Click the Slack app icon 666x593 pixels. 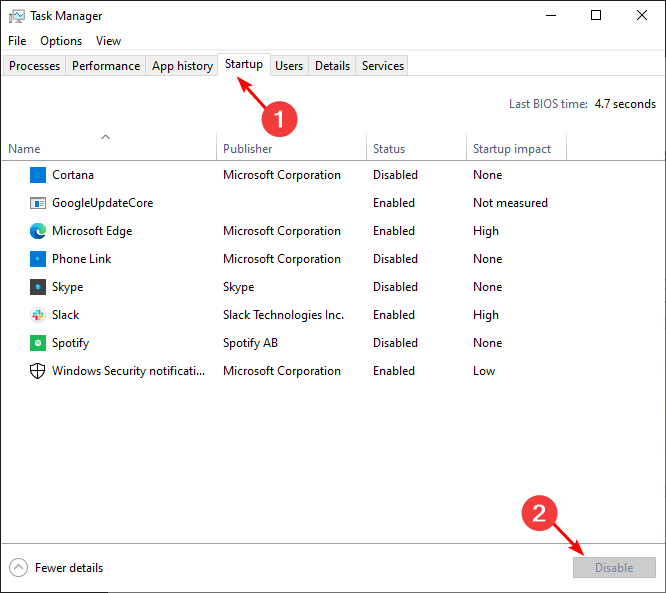pos(38,315)
